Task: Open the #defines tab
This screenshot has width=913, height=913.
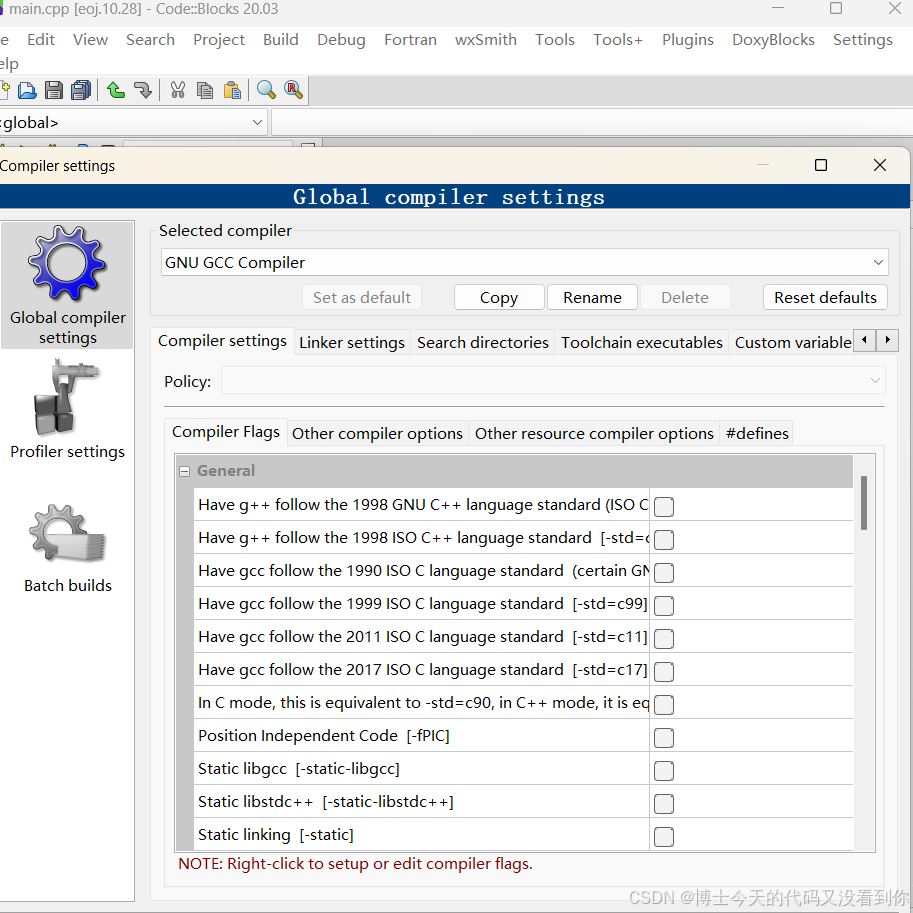Action: pyautogui.click(x=757, y=433)
